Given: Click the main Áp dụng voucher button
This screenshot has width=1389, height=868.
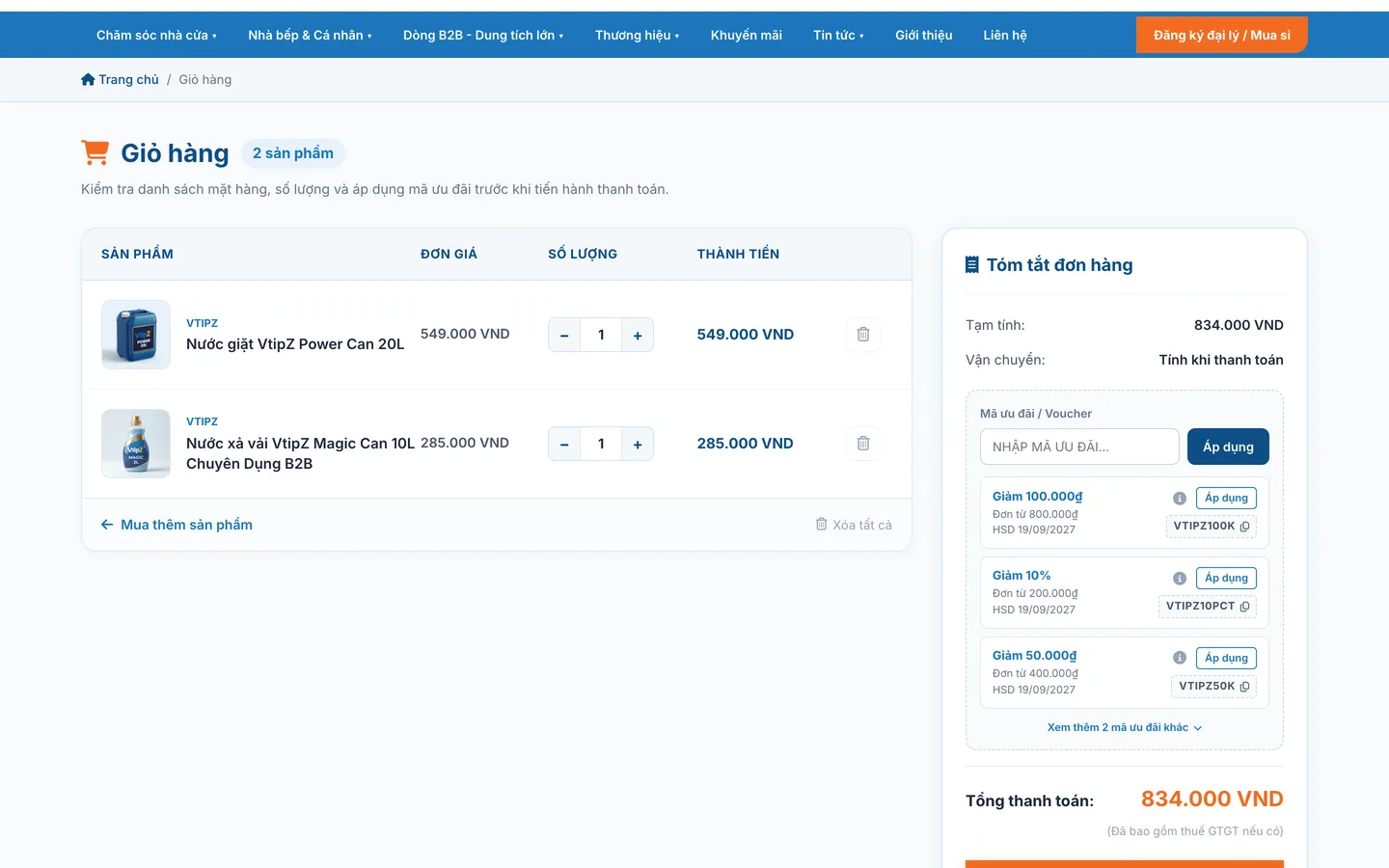Looking at the screenshot, I should 1228,447.
